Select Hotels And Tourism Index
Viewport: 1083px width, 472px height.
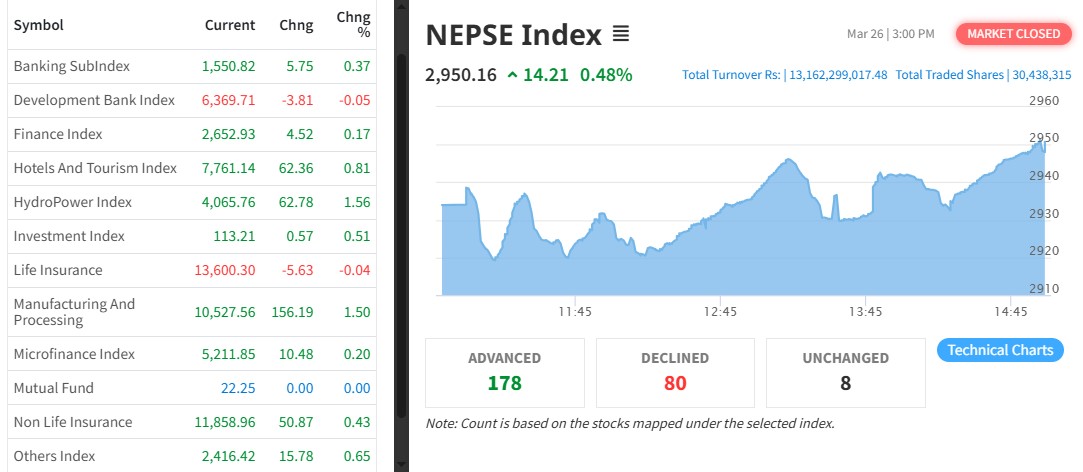tap(95, 168)
